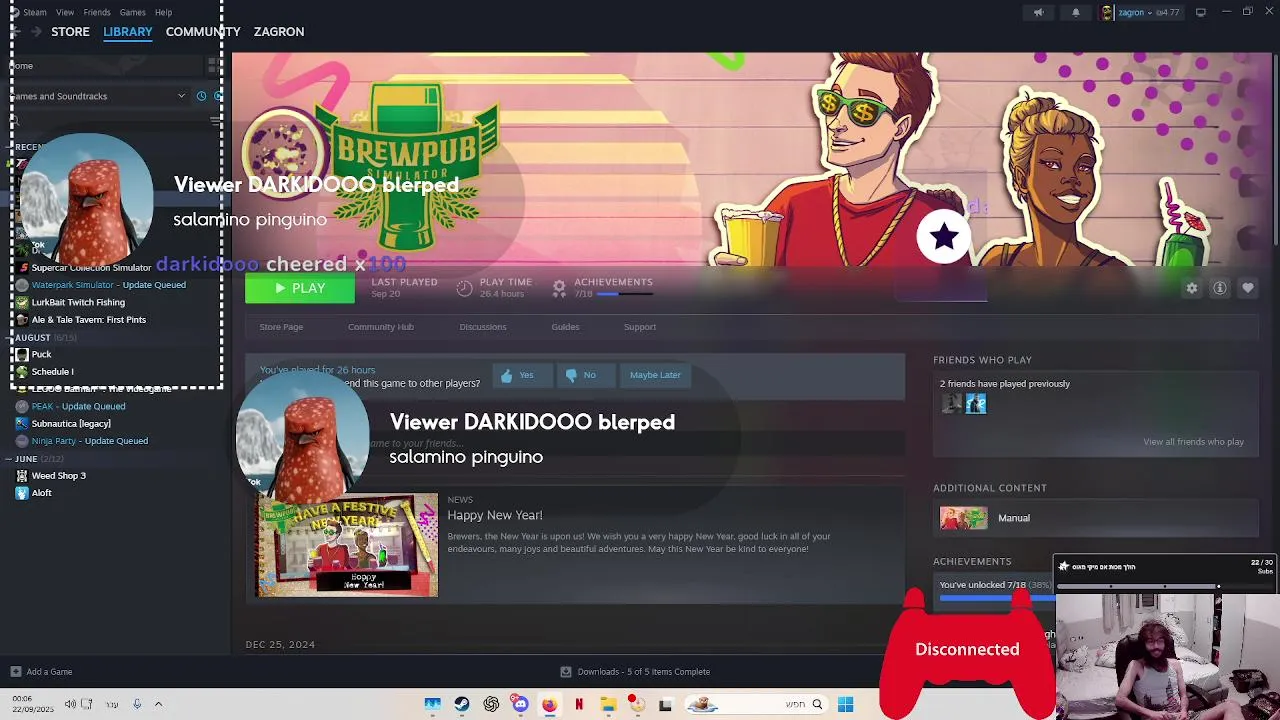
Task: Open second friend's avatar in Friends Who Play
Action: tap(976, 404)
